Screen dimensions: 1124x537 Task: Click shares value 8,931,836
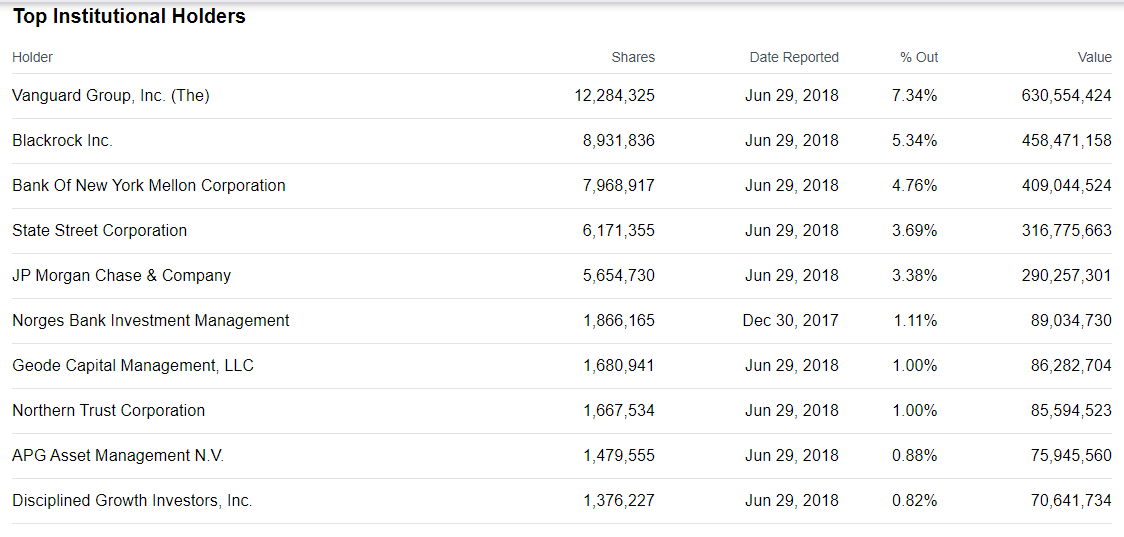pos(619,141)
